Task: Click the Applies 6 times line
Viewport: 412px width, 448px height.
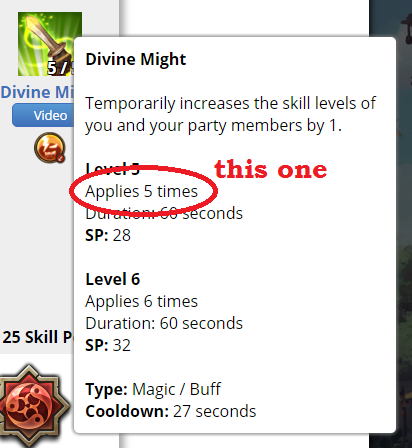Action: [x=141, y=301]
